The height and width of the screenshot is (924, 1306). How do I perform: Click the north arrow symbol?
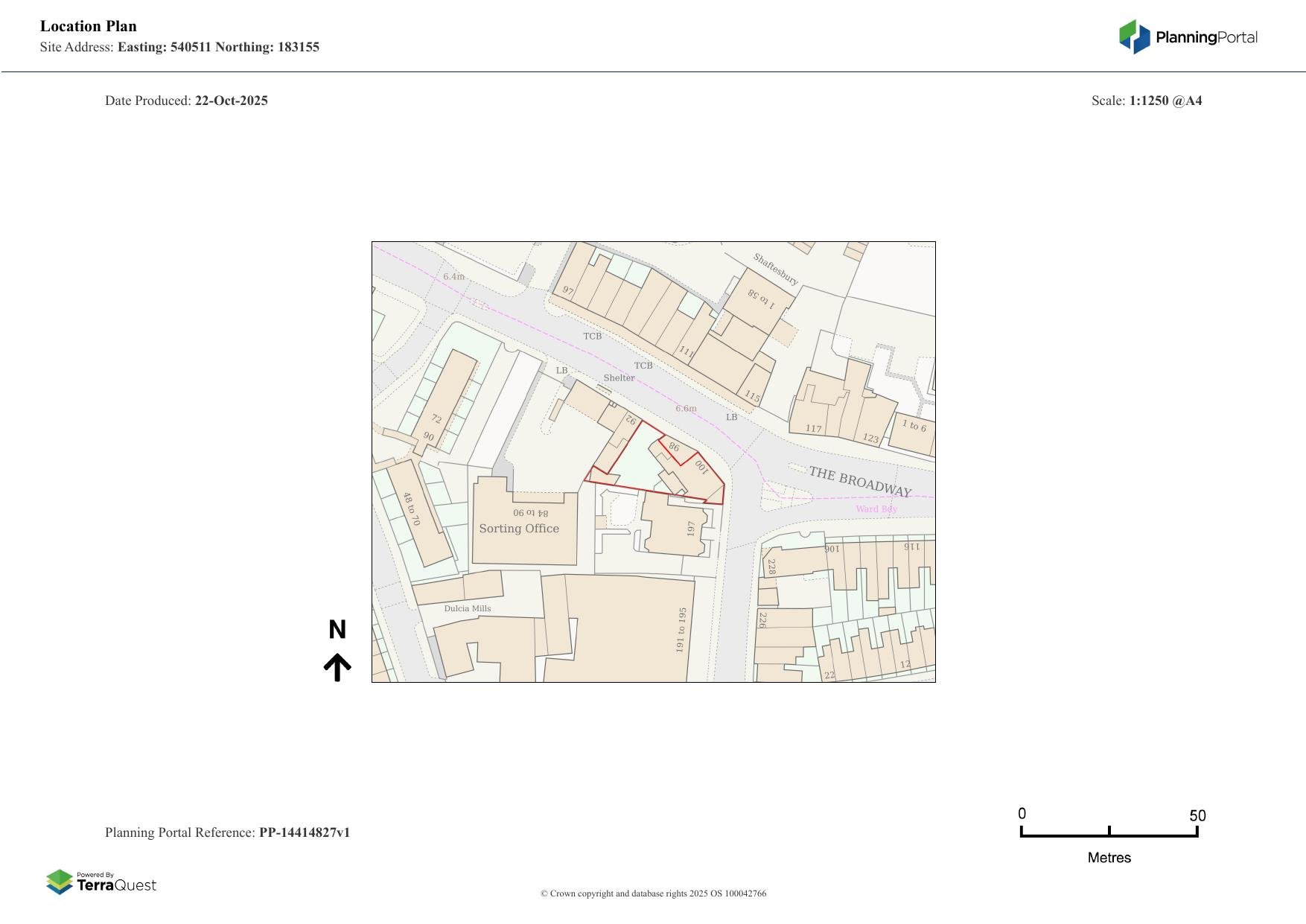pos(337,667)
